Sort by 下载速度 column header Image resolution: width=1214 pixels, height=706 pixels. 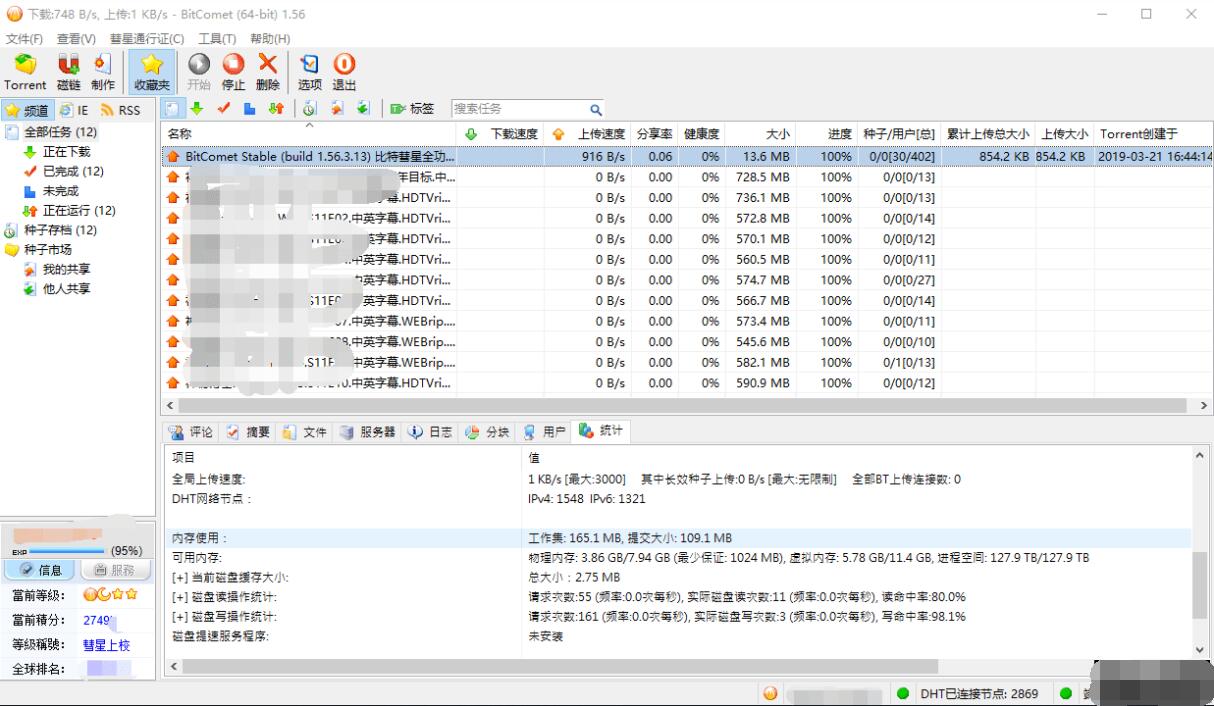[x=501, y=134]
